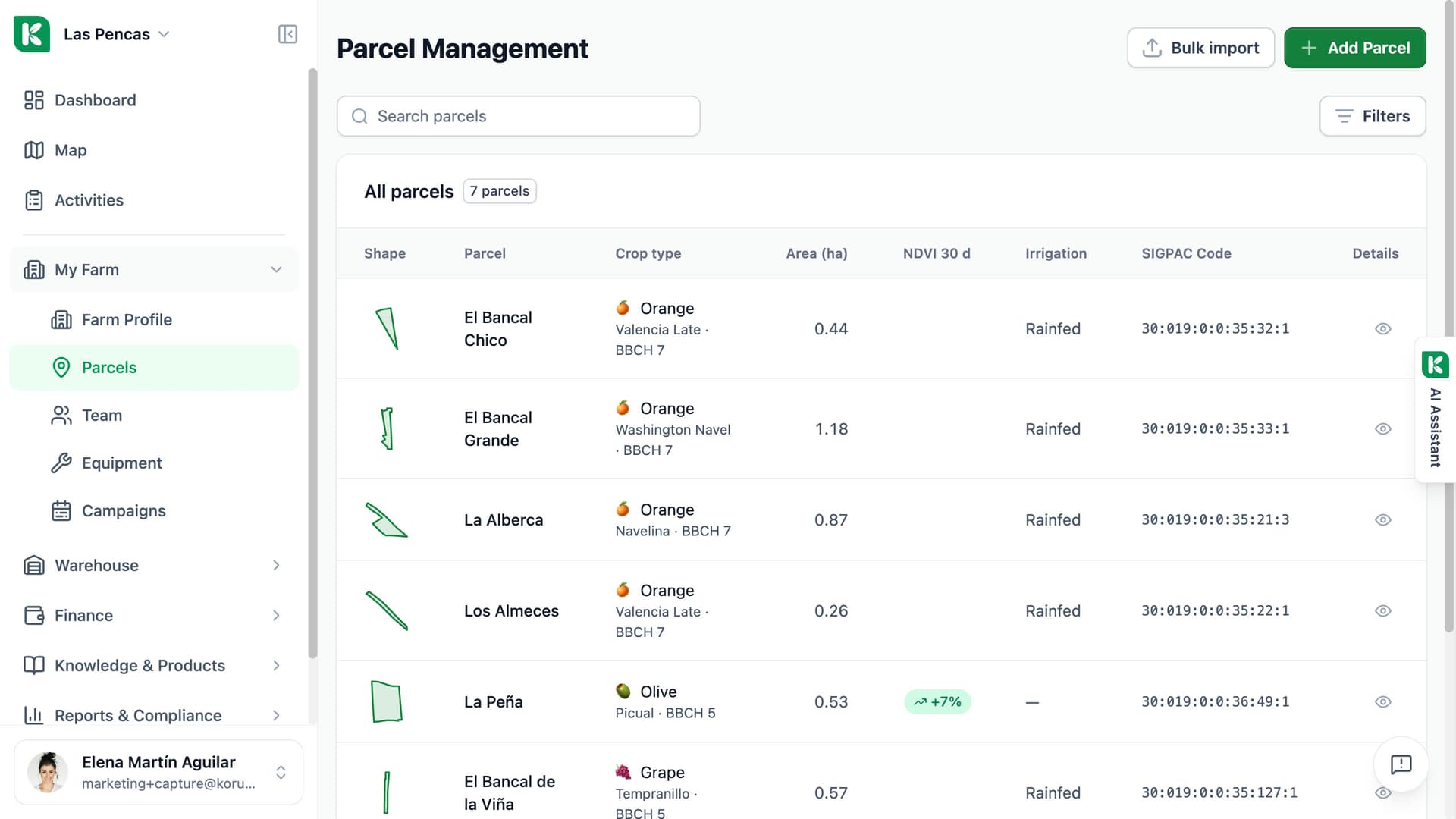
Task: Expand the Warehouse submenu
Action: pyautogui.click(x=276, y=566)
